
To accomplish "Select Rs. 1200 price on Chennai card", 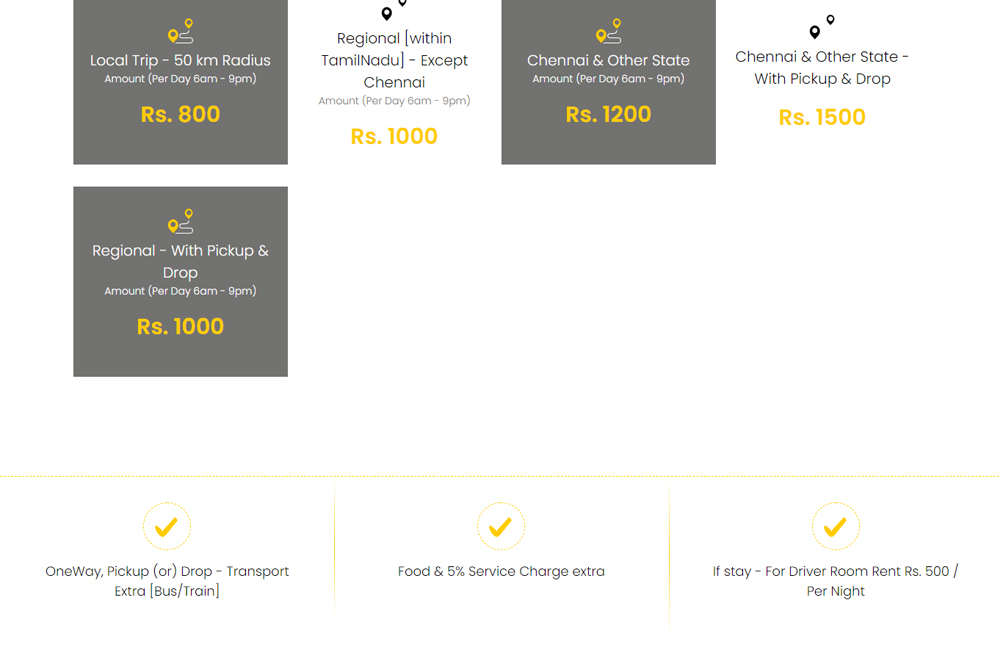I will point(608,114).
